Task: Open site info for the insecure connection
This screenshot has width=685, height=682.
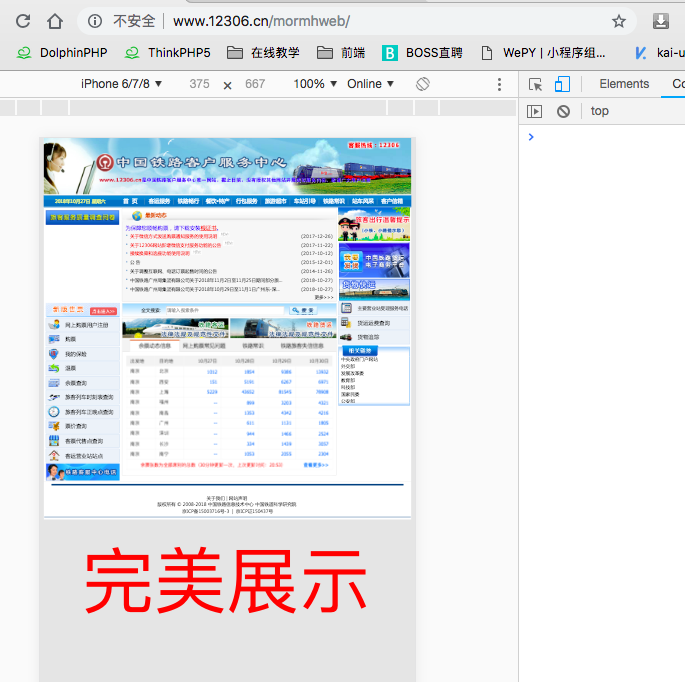Action: [x=95, y=21]
